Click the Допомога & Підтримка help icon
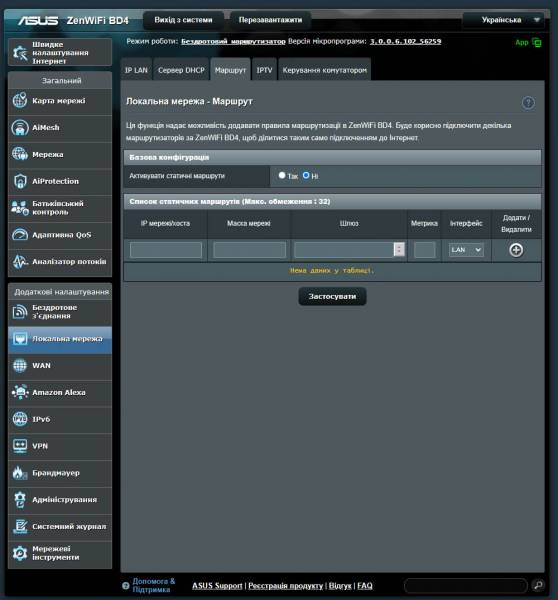The image size is (558, 600). [126, 585]
